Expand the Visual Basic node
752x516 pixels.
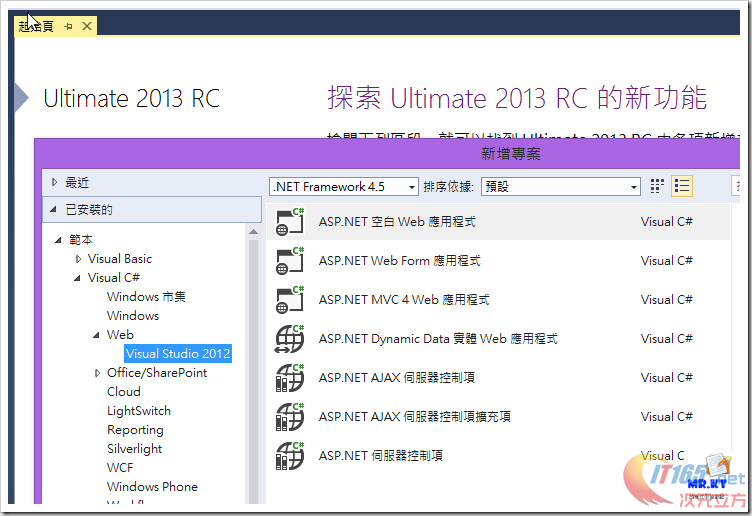(x=78, y=259)
